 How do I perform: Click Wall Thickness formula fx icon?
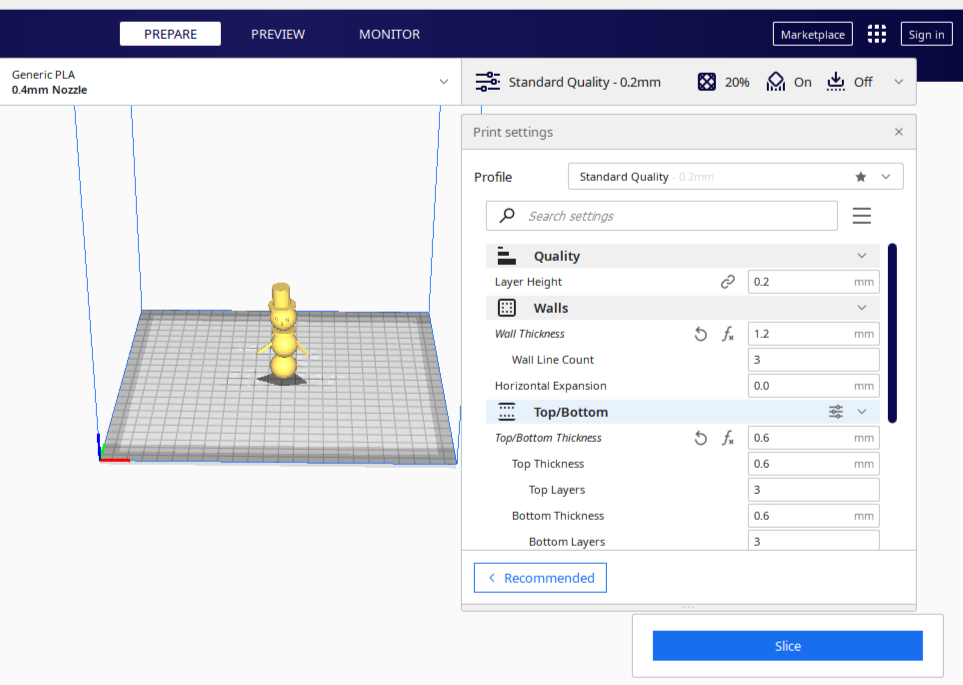tap(728, 334)
